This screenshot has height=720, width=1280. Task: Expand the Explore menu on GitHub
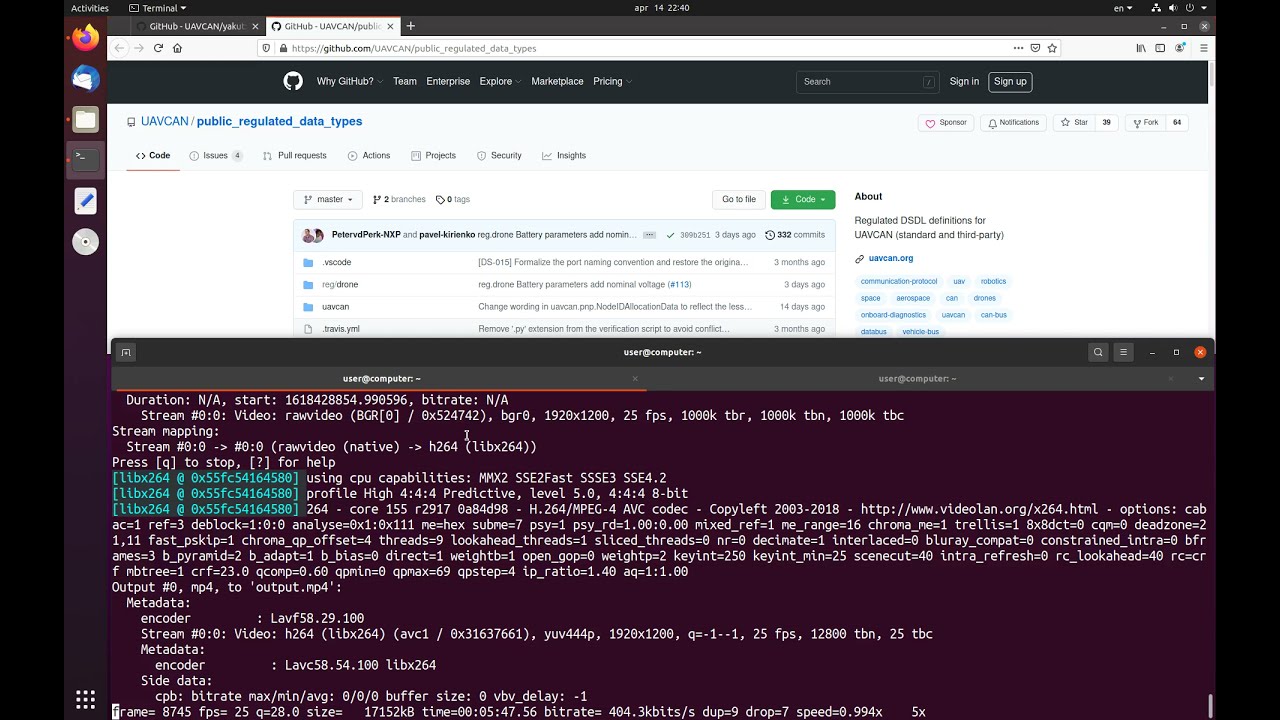tap(500, 81)
